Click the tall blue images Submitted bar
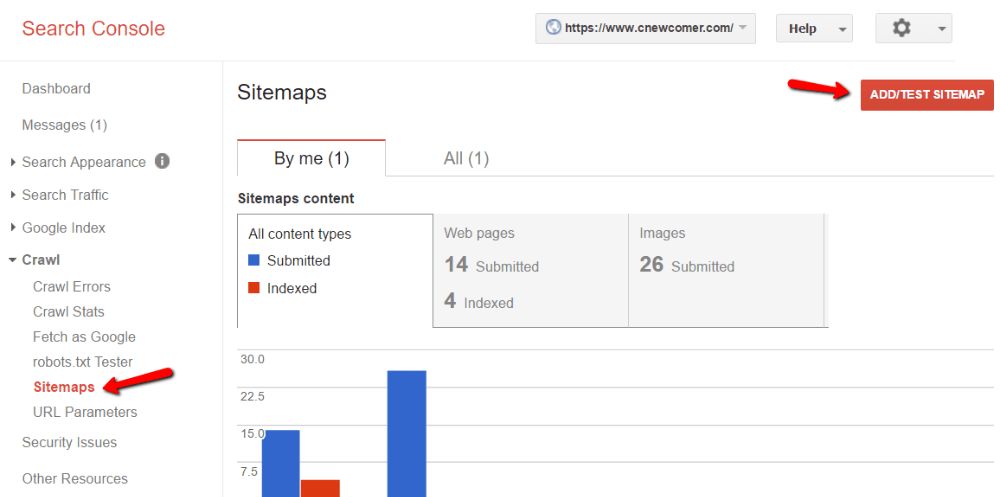This screenshot has width=1000, height=497. click(x=407, y=434)
